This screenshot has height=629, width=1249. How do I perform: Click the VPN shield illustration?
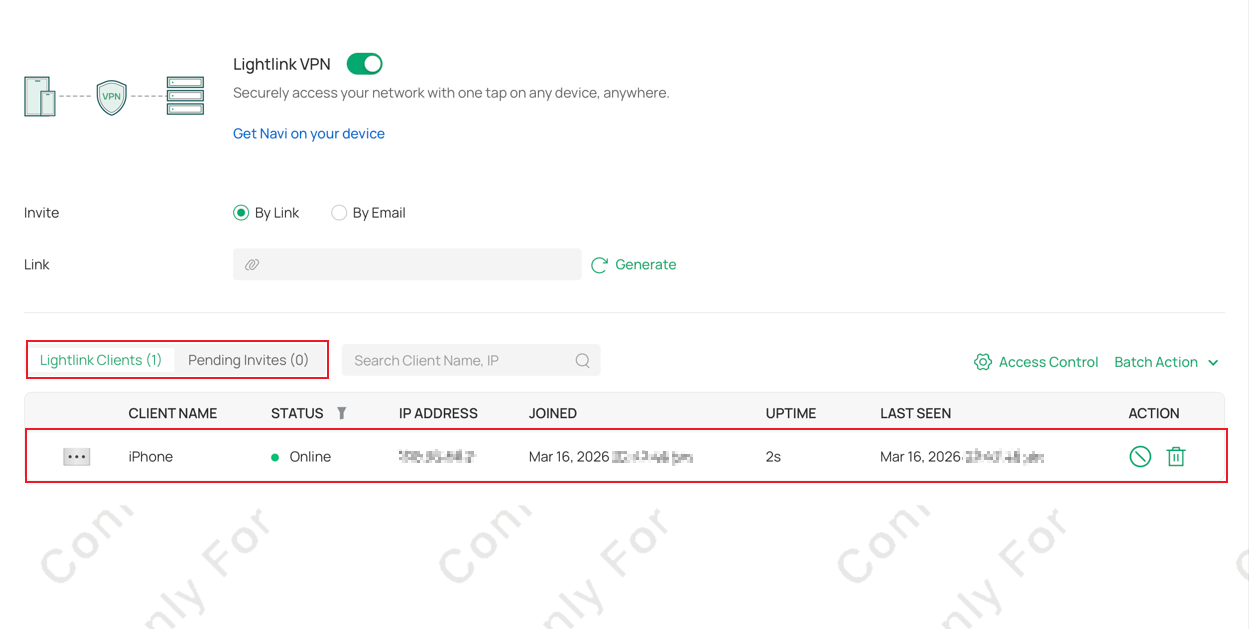tap(111, 97)
